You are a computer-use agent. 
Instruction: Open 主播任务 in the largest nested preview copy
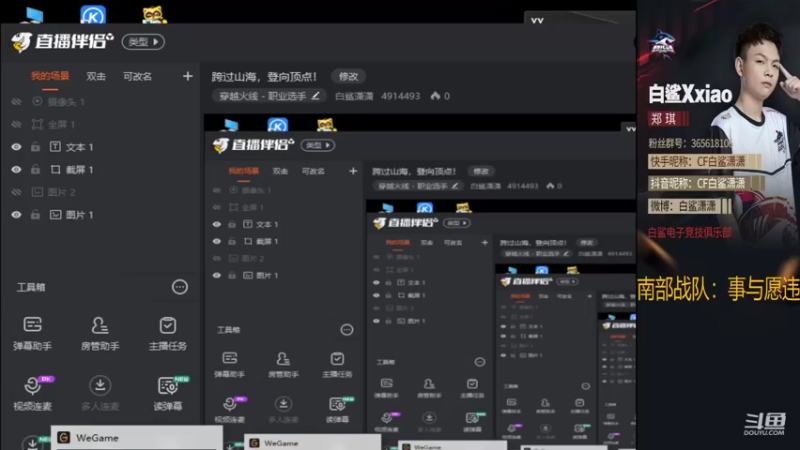[337, 365]
